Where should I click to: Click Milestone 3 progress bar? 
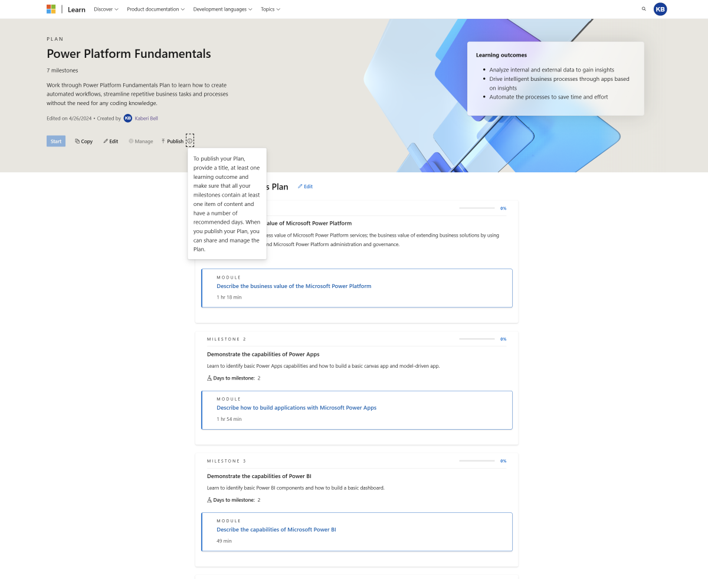pos(477,461)
